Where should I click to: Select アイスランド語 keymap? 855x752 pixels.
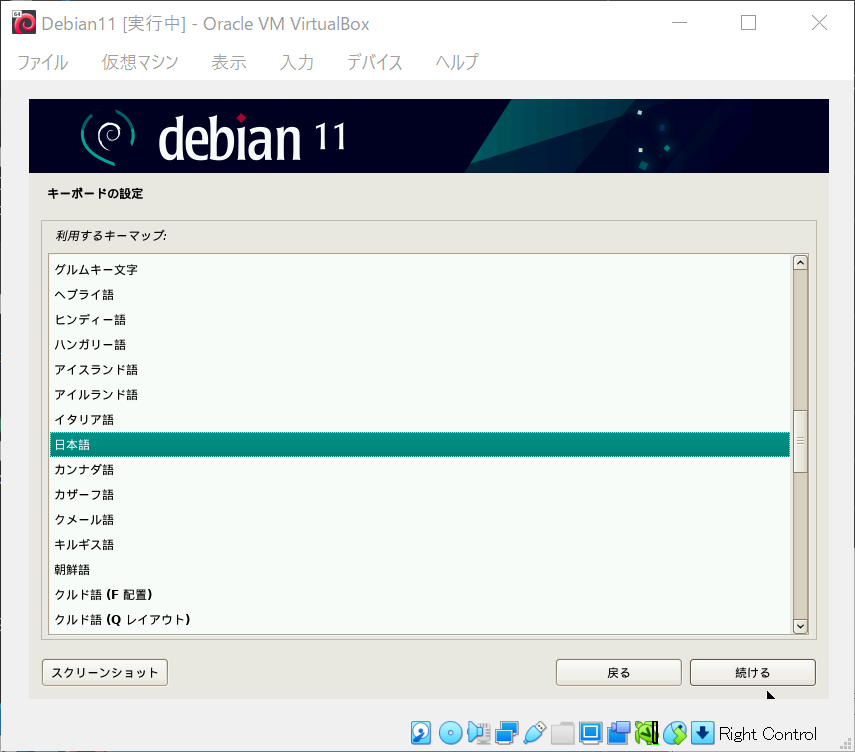420,370
